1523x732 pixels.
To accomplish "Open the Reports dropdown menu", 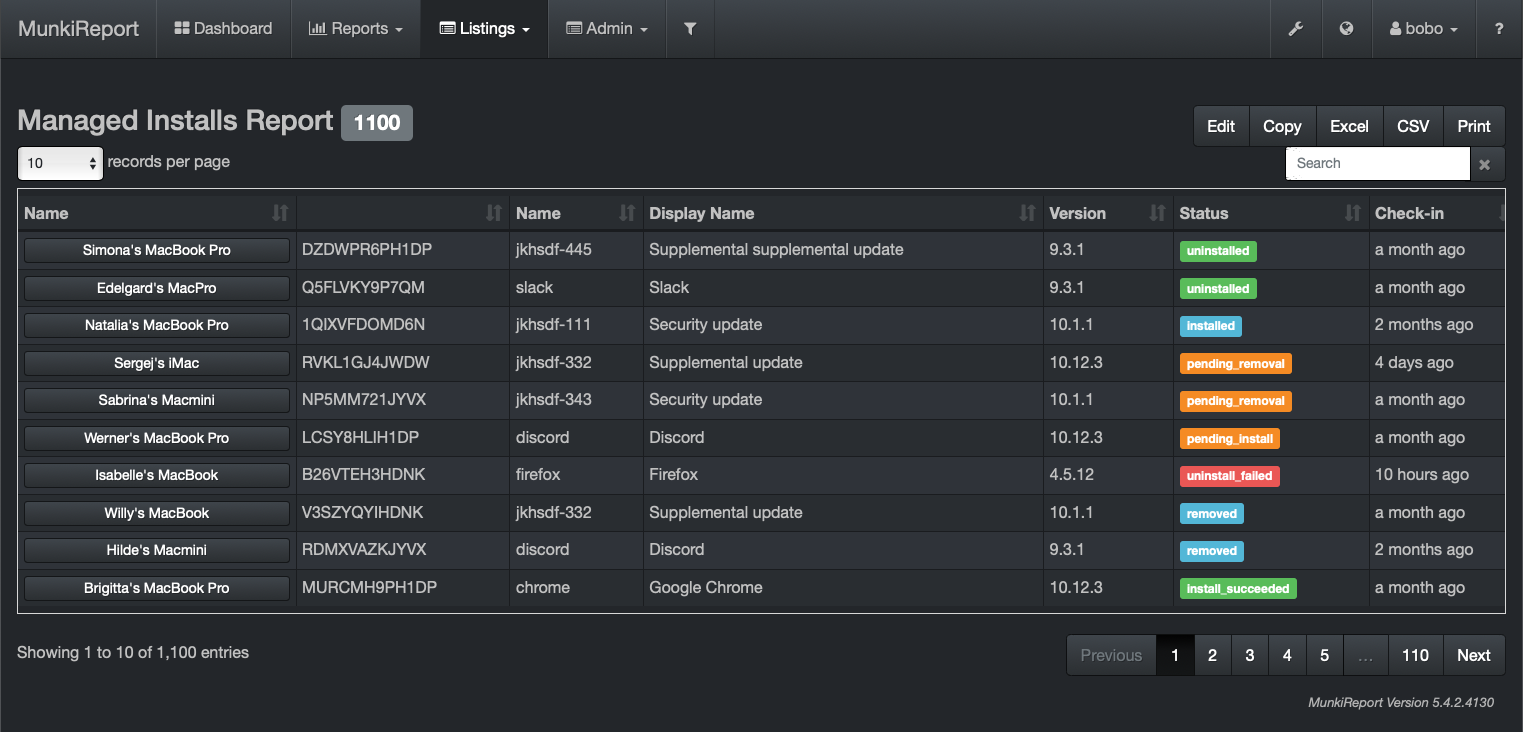I will coord(355,28).
